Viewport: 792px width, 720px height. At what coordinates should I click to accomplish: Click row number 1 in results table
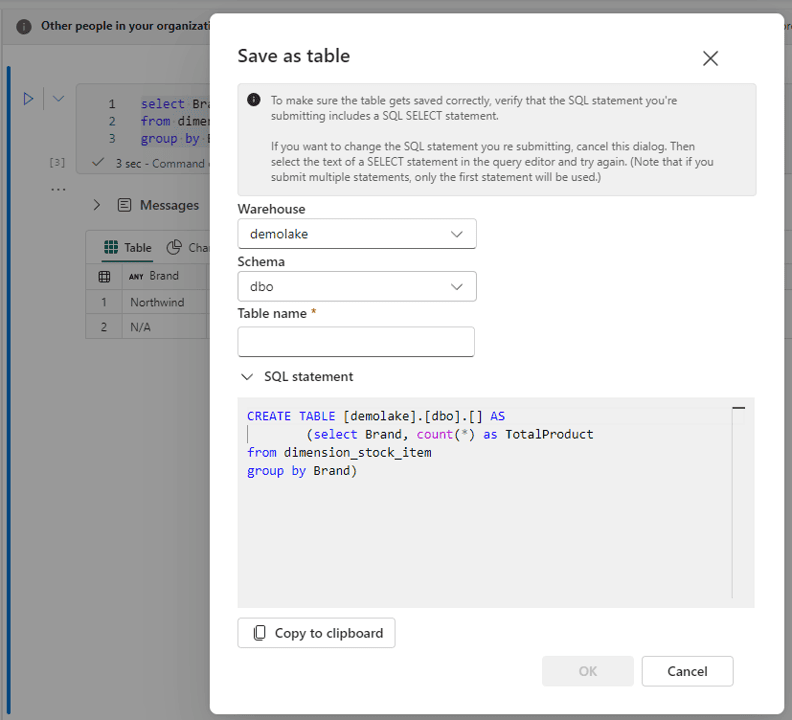pyautogui.click(x=104, y=302)
